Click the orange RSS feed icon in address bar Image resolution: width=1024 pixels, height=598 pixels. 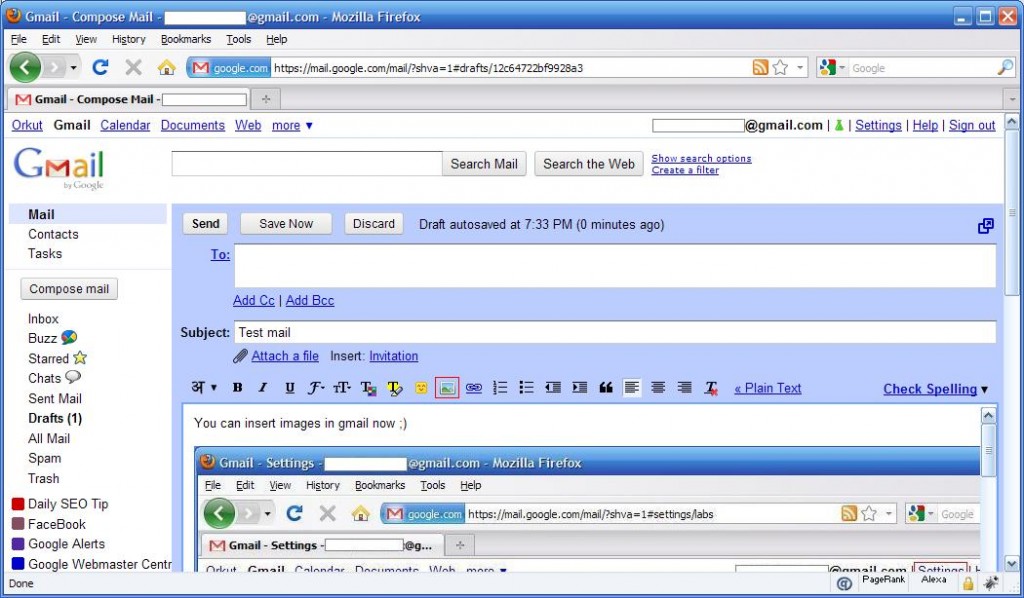click(760, 67)
